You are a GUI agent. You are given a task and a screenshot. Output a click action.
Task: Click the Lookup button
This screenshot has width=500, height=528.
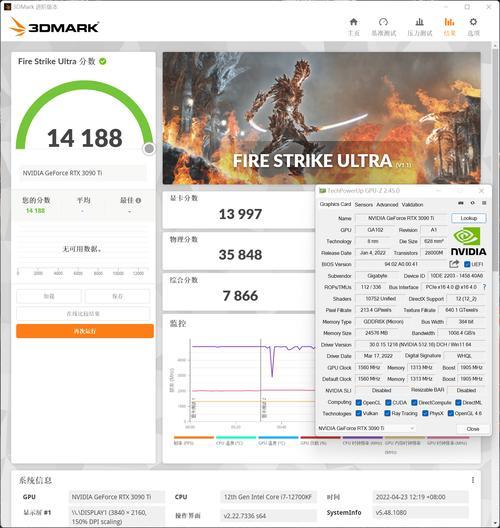[x=469, y=218]
